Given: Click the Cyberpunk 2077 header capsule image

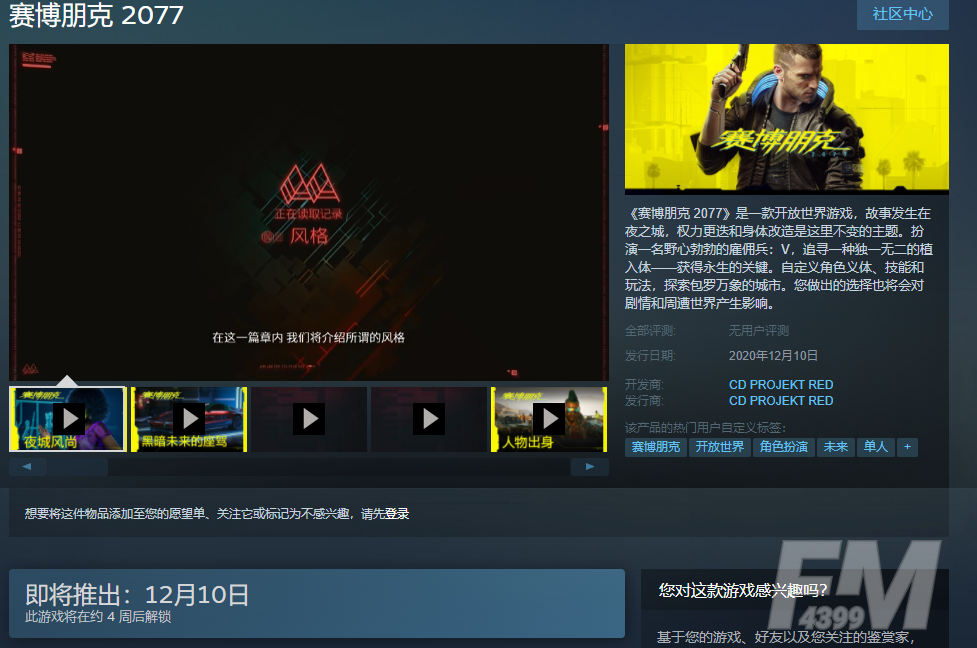Looking at the screenshot, I should pyautogui.click(x=786, y=118).
